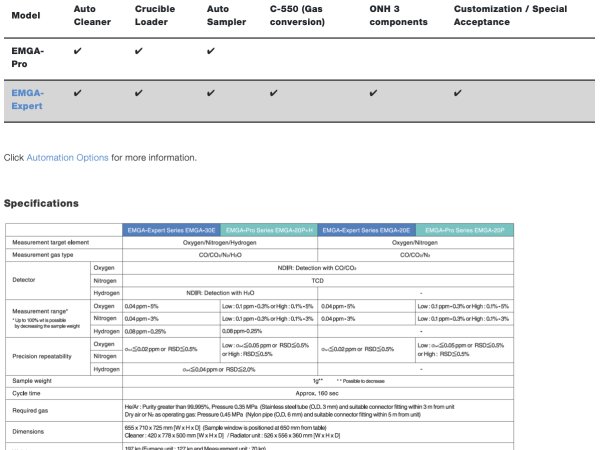Select the ONH 3 components header
This screenshot has height=450, width=600.
[398, 16]
